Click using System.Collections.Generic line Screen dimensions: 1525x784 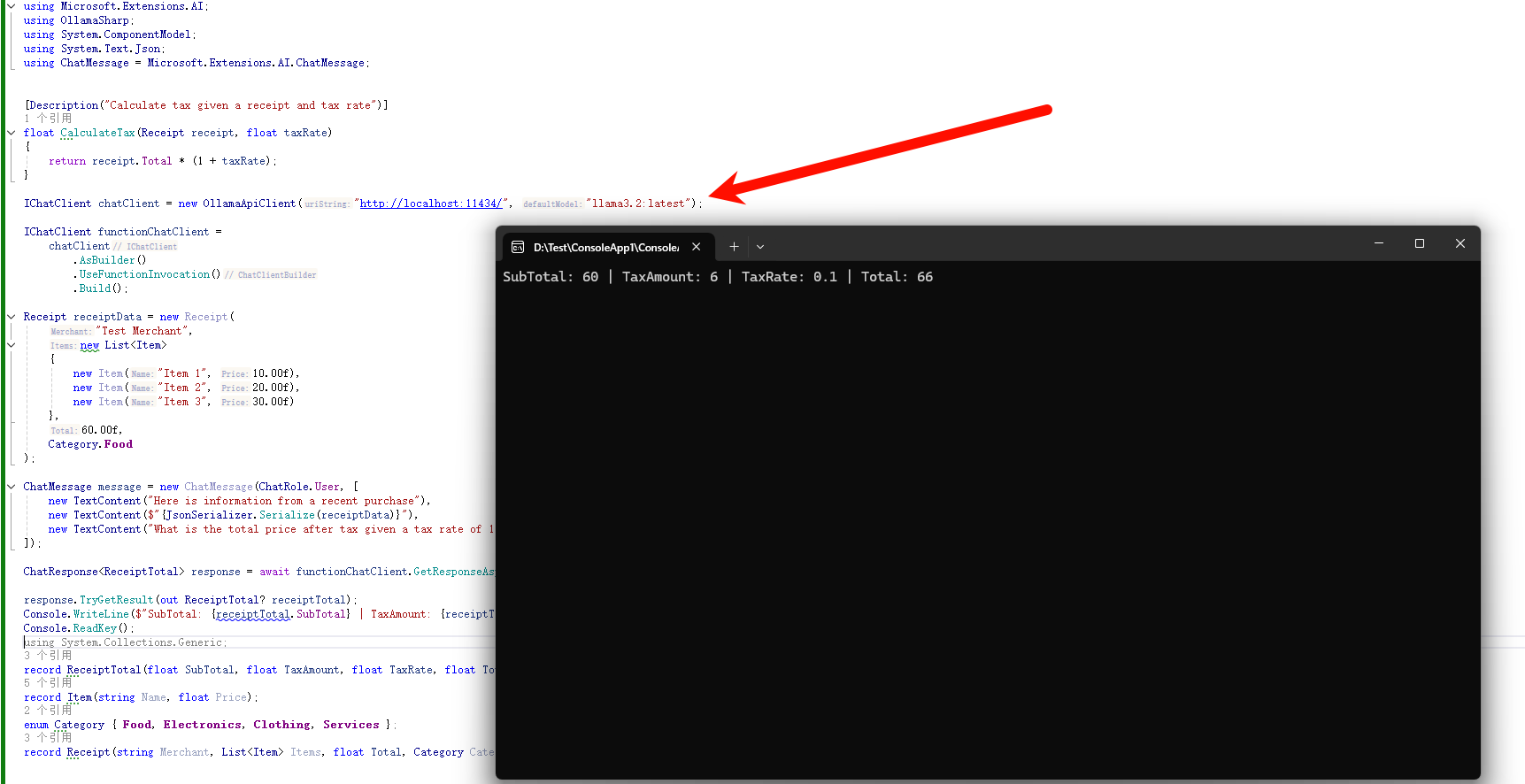click(x=125, y=642)
